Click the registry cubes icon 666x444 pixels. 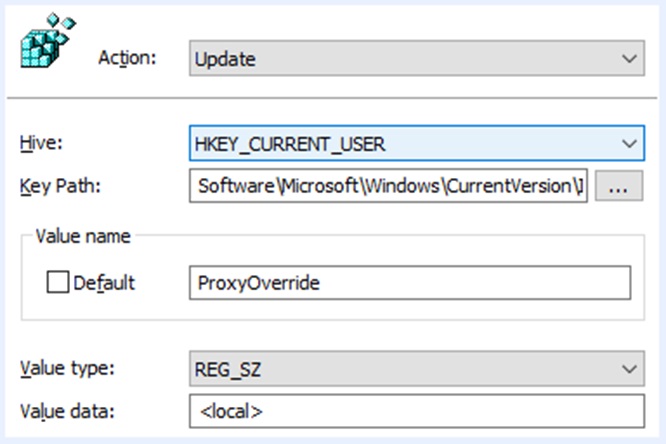pyautogui.click(x=43, y=41)
